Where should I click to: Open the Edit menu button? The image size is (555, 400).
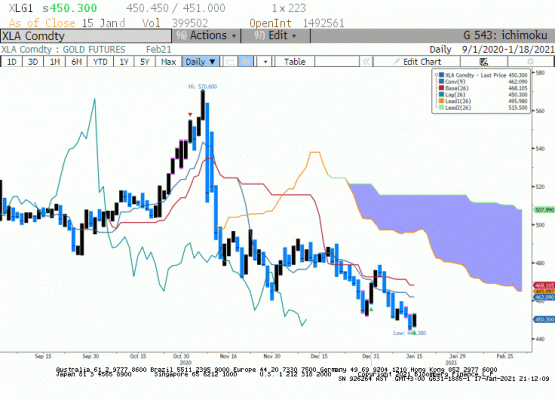coord(275,35)
